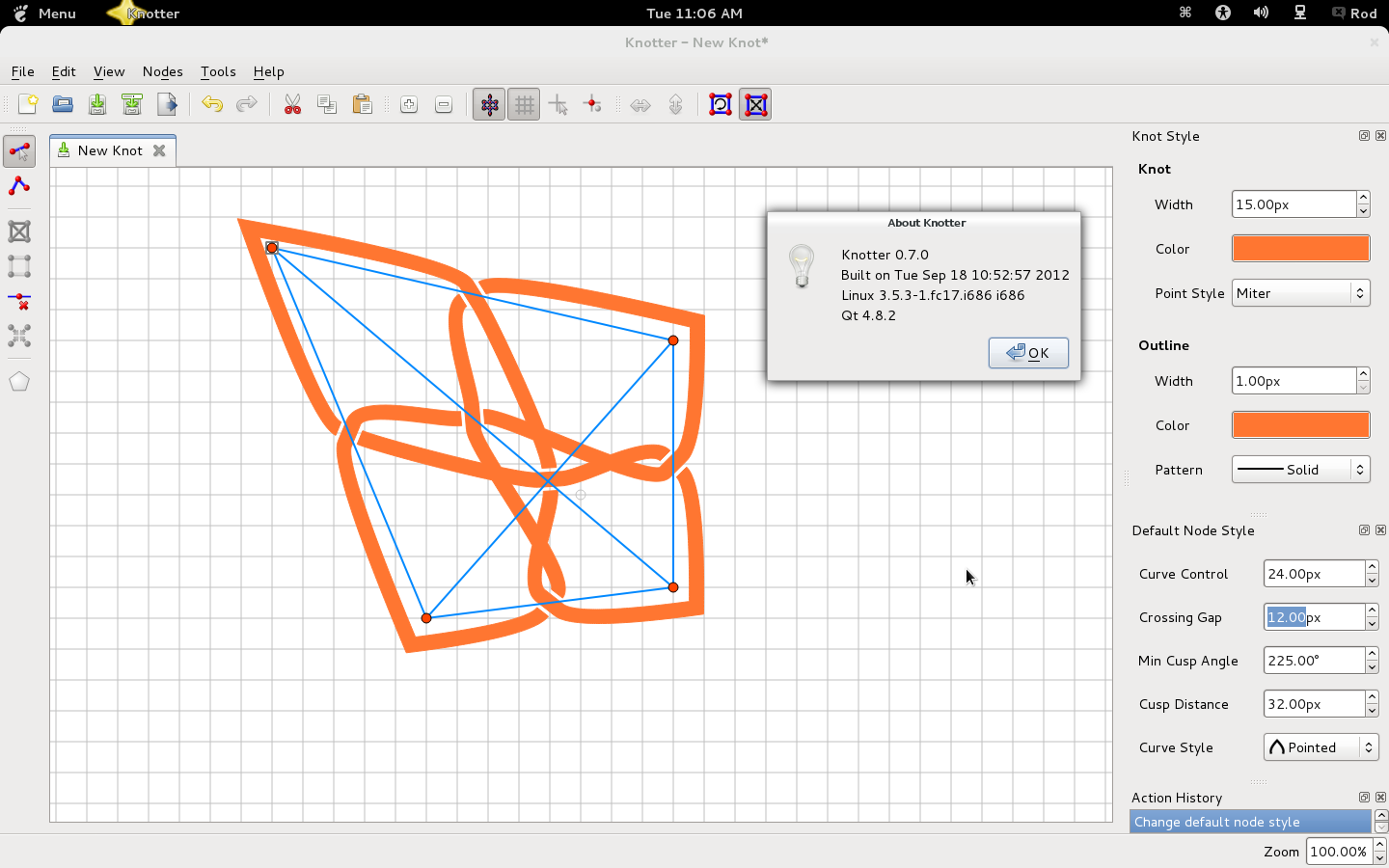The height and width of the screenshot is (868, 1389).
Task: Undo the last action
Action: 212,104
